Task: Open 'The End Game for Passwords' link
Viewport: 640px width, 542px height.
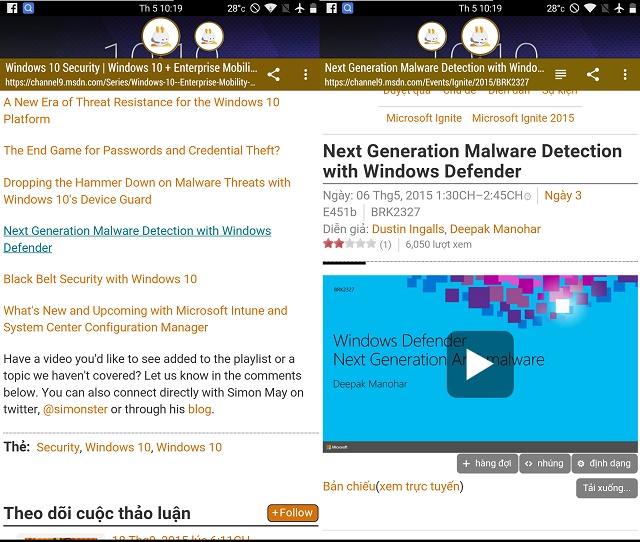Action: pyautogui.click(x=142, y=150)
